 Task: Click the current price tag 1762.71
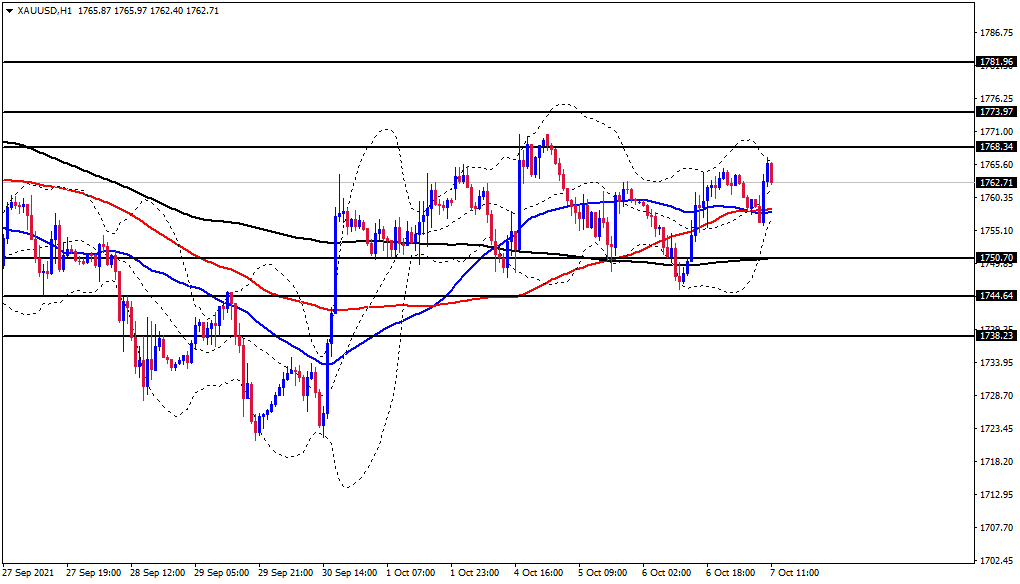click(x=997, y=183)
